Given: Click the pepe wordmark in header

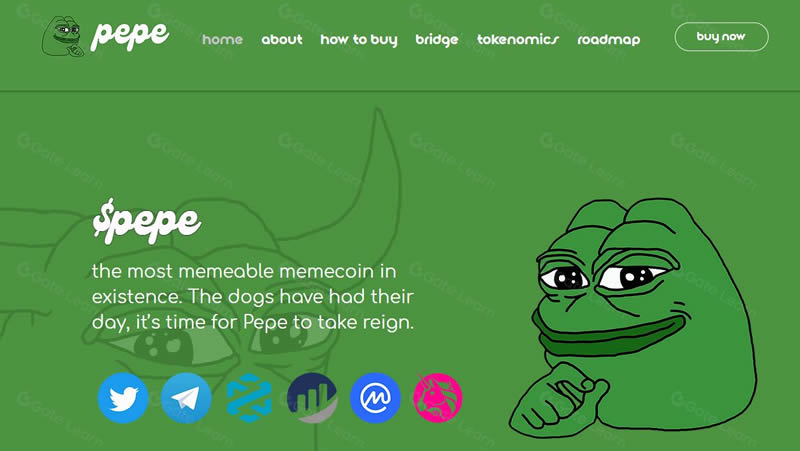Looking at the screenshot, I should (130, 35).
